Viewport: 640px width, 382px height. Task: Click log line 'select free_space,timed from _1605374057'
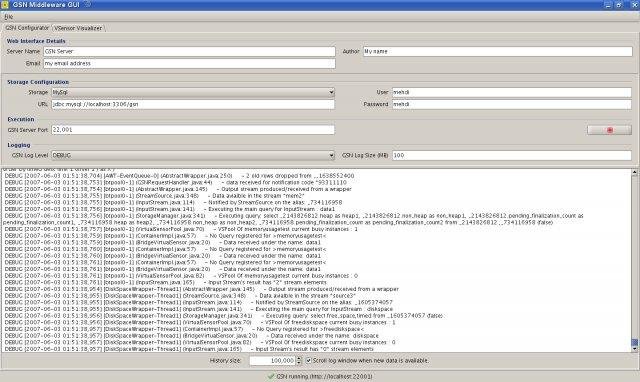[224, 315]
